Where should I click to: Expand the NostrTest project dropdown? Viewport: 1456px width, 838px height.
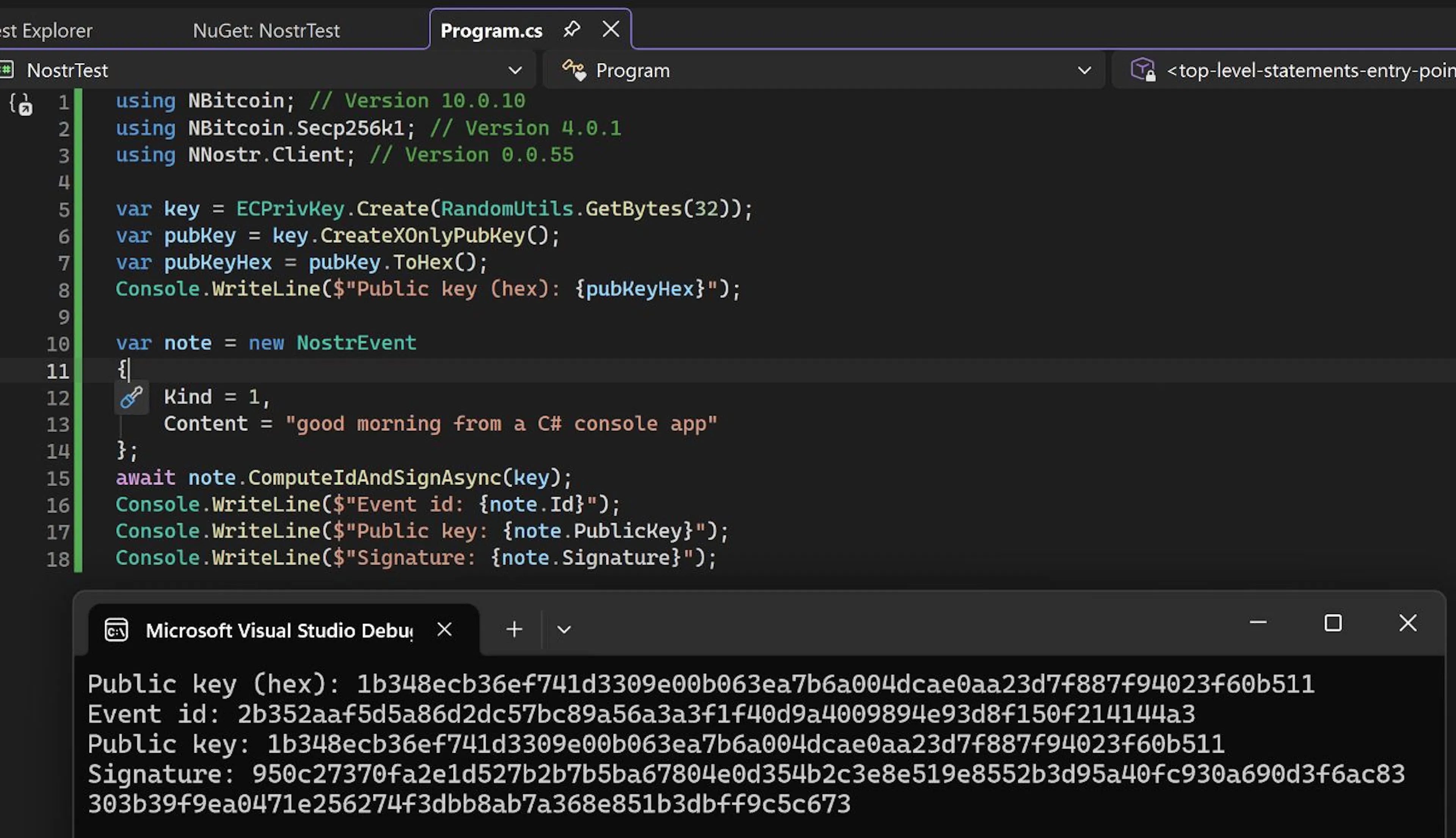[x=515, y=70]
